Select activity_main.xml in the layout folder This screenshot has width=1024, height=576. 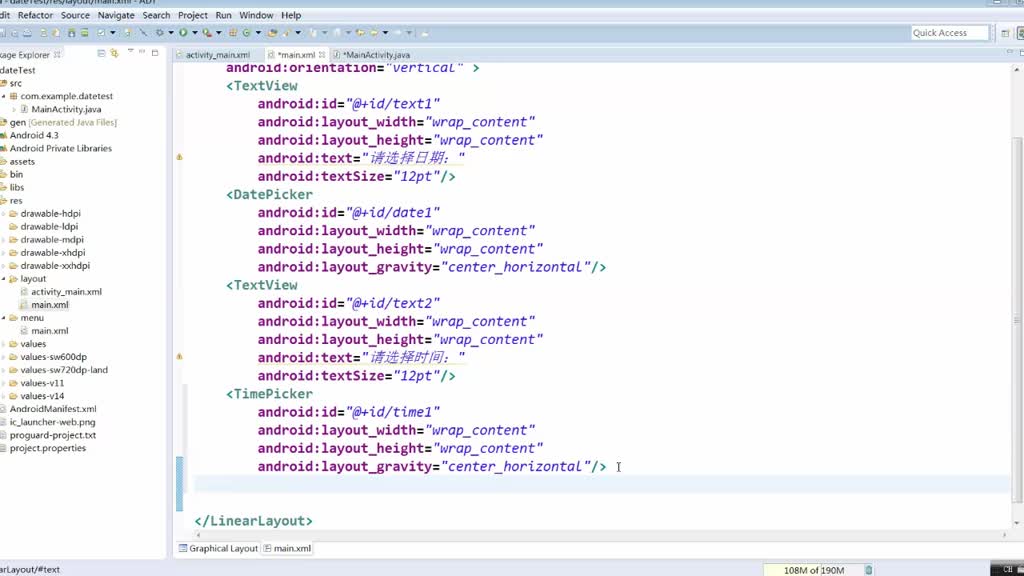pyautogui.click(x=66, y=292)
